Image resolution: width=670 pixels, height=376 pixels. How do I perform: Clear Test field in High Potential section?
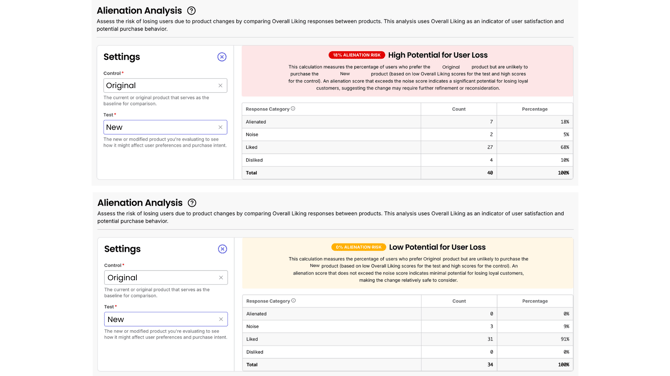[220, 127]
